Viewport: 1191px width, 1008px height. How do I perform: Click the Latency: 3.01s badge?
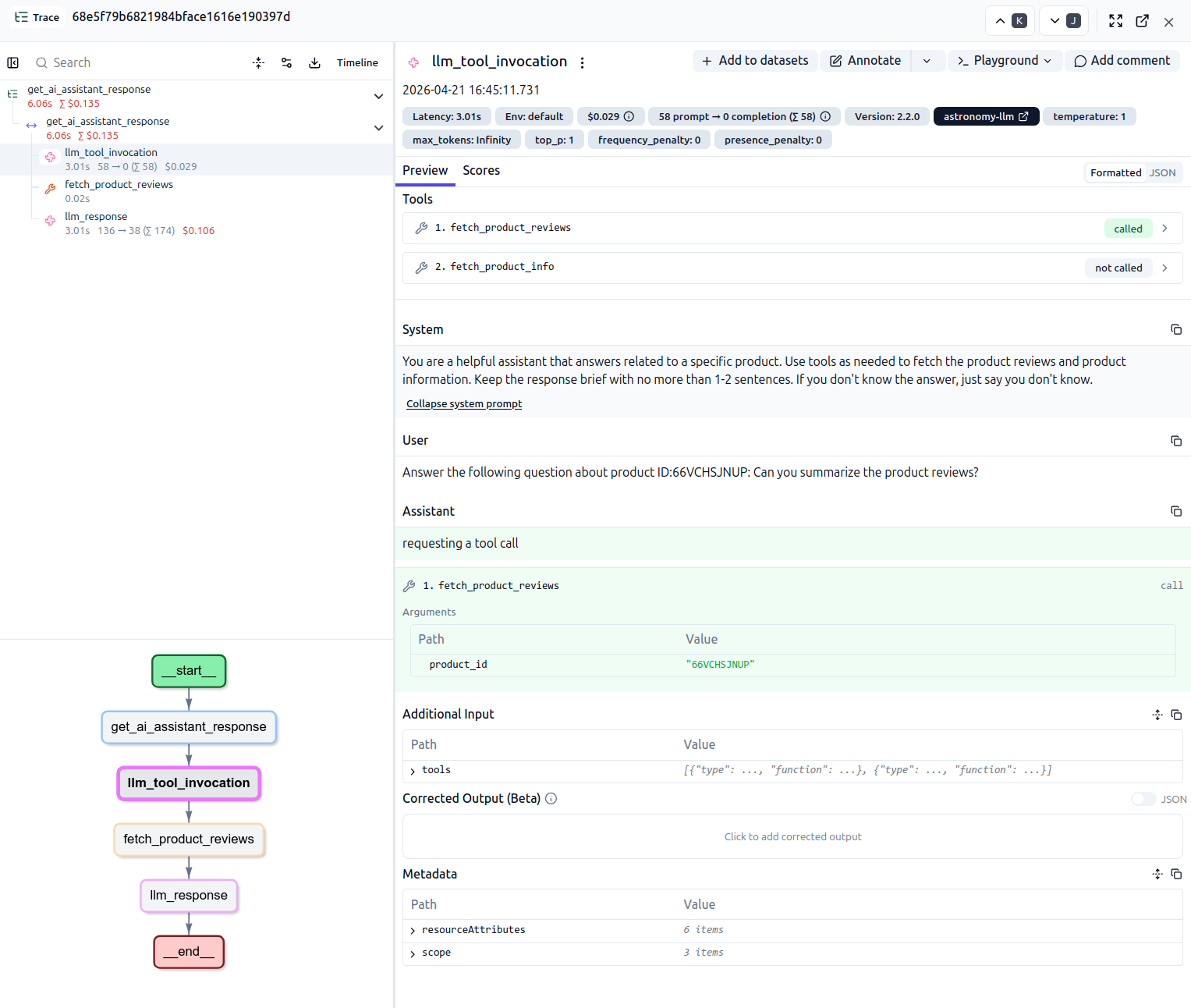tap(447, 116)
